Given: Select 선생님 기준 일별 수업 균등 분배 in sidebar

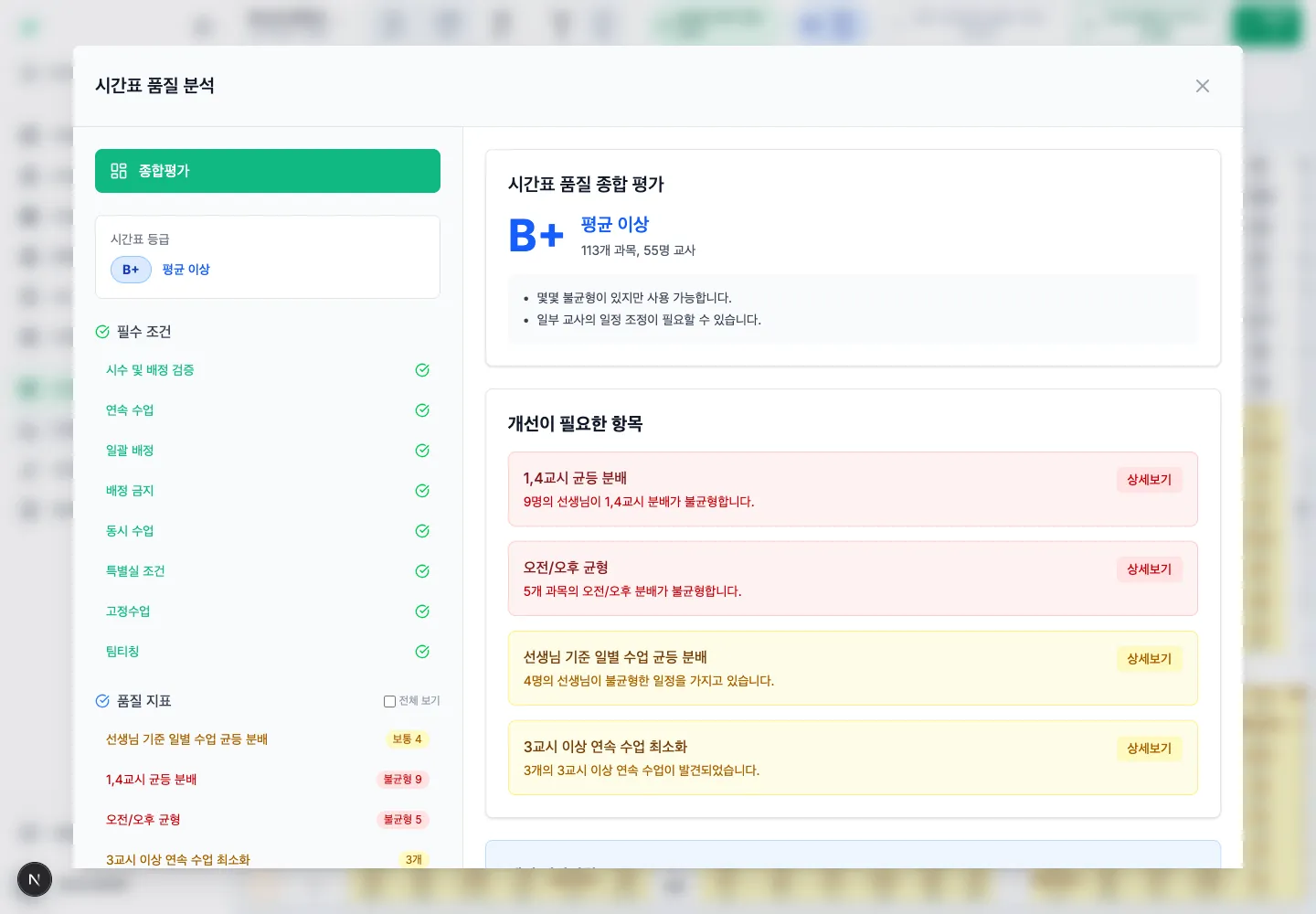Looking at the screenshot, I should tap(268, 739).
